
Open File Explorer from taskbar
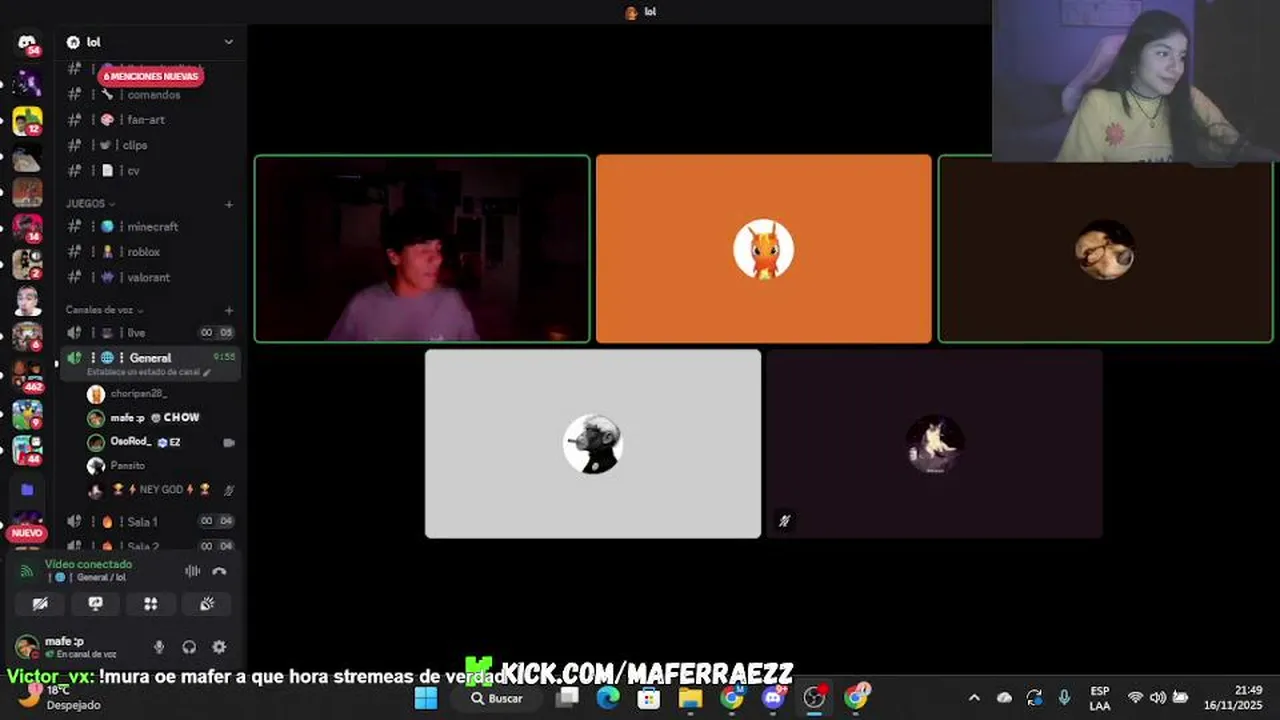tap(690, 698)
